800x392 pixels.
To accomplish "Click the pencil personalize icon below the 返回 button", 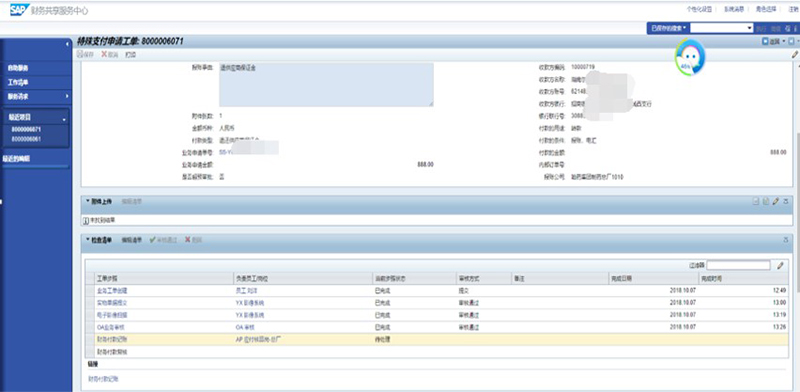I will [x=795, y=54].
